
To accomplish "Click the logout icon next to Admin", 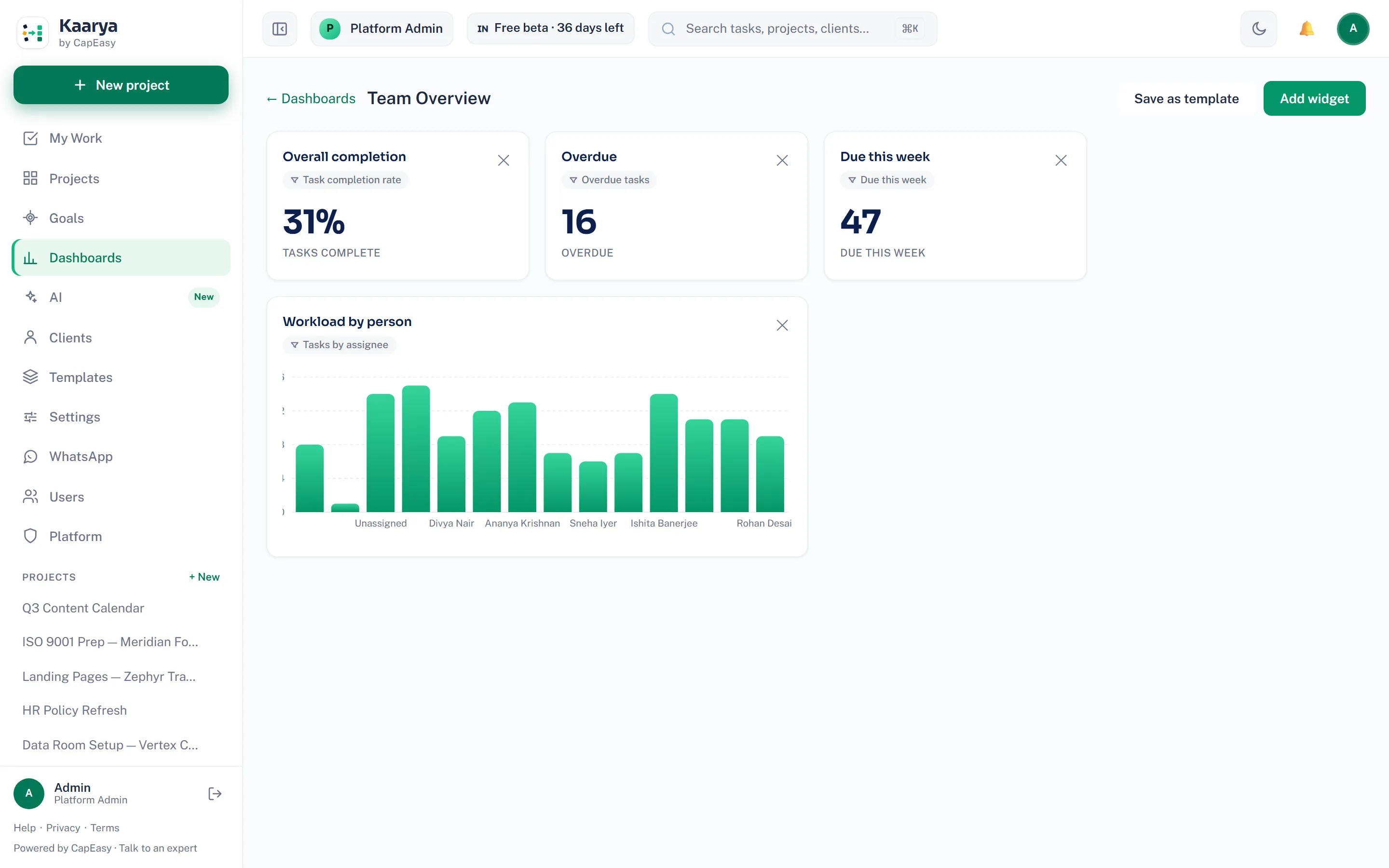I will 215,793.
